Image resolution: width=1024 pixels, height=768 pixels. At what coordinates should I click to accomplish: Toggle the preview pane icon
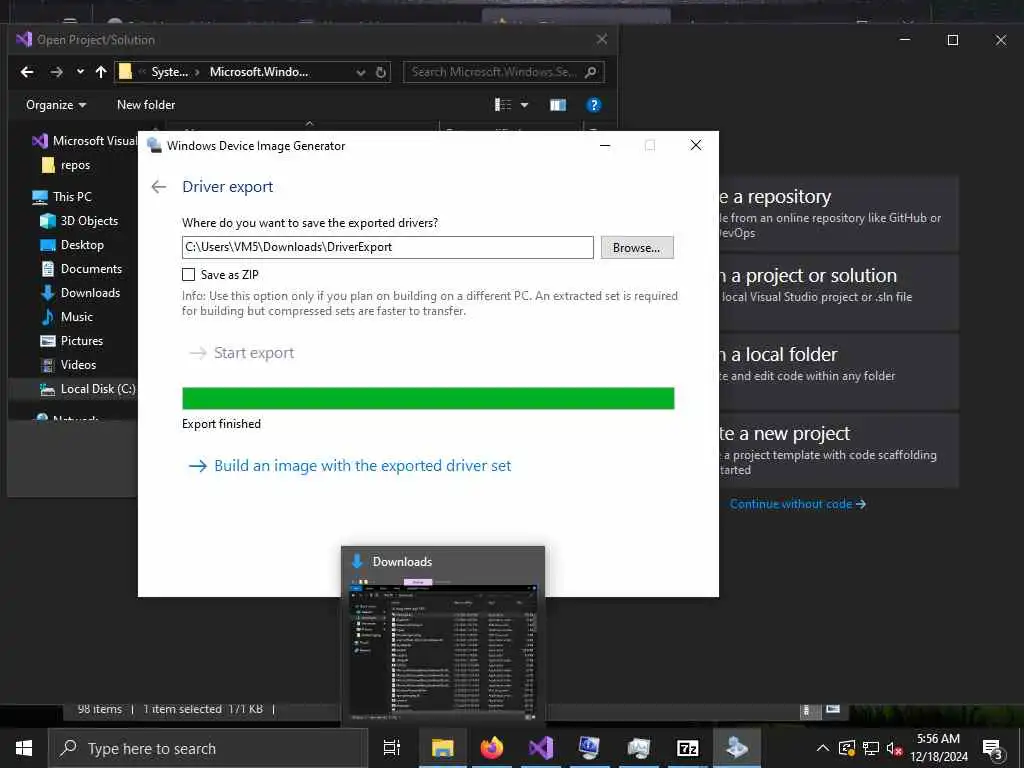pyautogui.click(x=558, y=105)
